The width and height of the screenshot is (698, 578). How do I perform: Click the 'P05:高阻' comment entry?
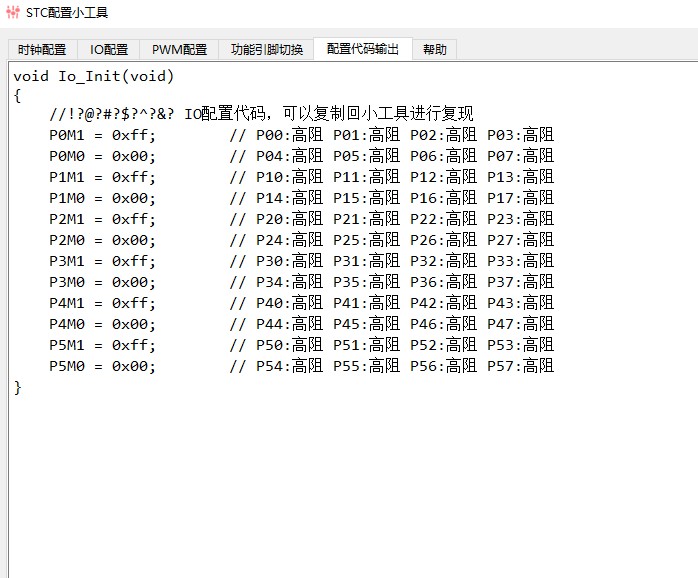click(x=366, y=156)
